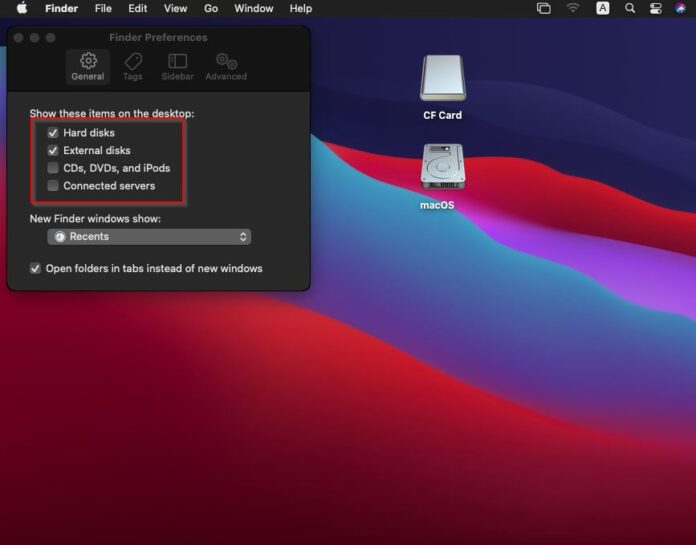Screen dimensions: 696x545
Task: Open the Recents dropdown for new Finder windows
Action: click(x=149, y=237)
